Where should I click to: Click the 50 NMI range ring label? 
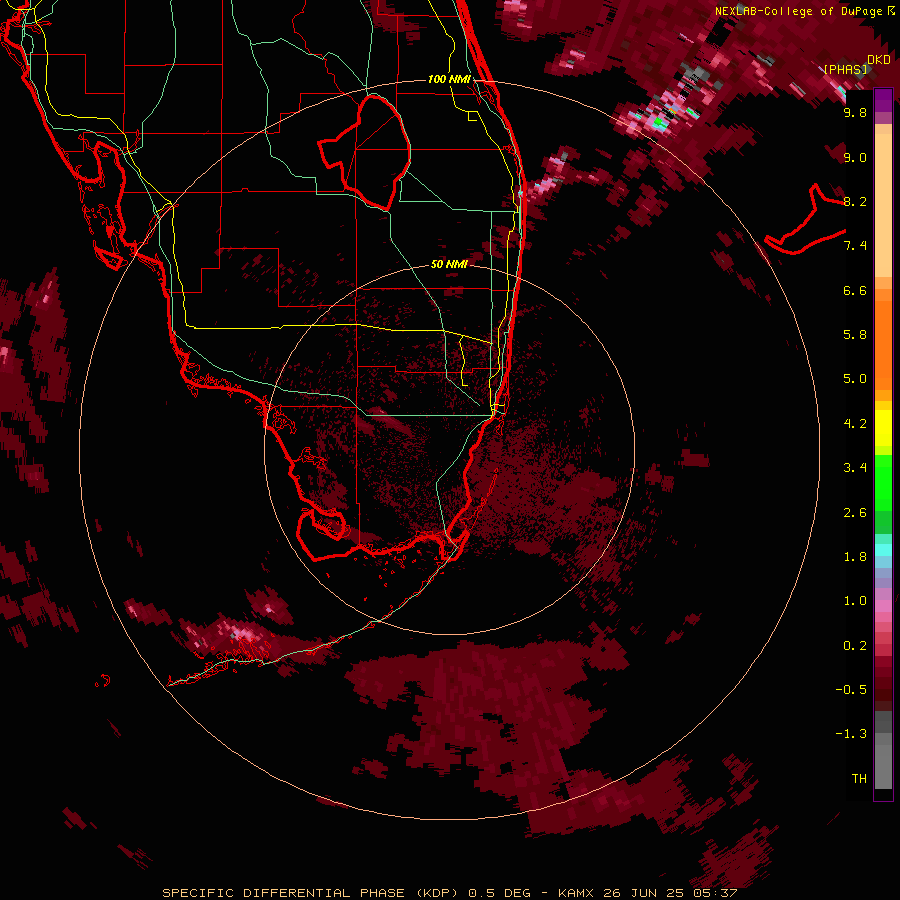pos(449,265)
